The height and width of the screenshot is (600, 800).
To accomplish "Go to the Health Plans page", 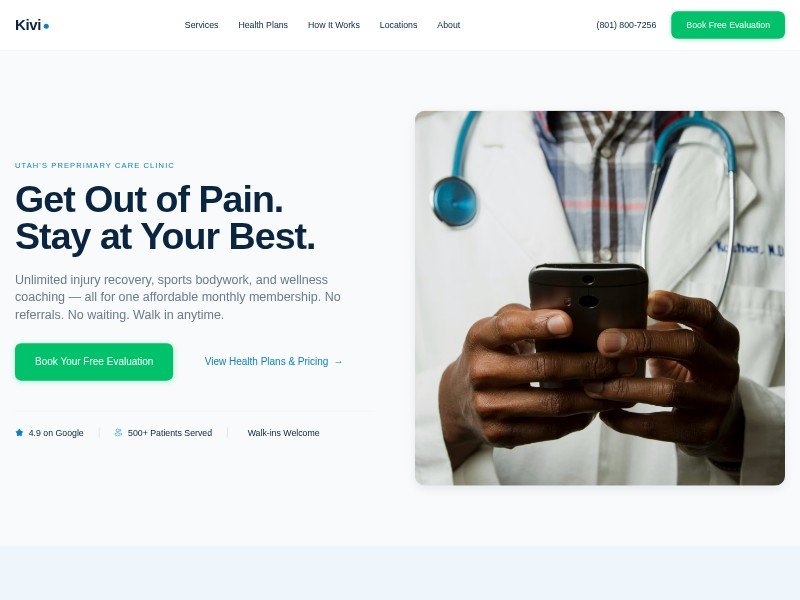I will (x=263, y=25).
